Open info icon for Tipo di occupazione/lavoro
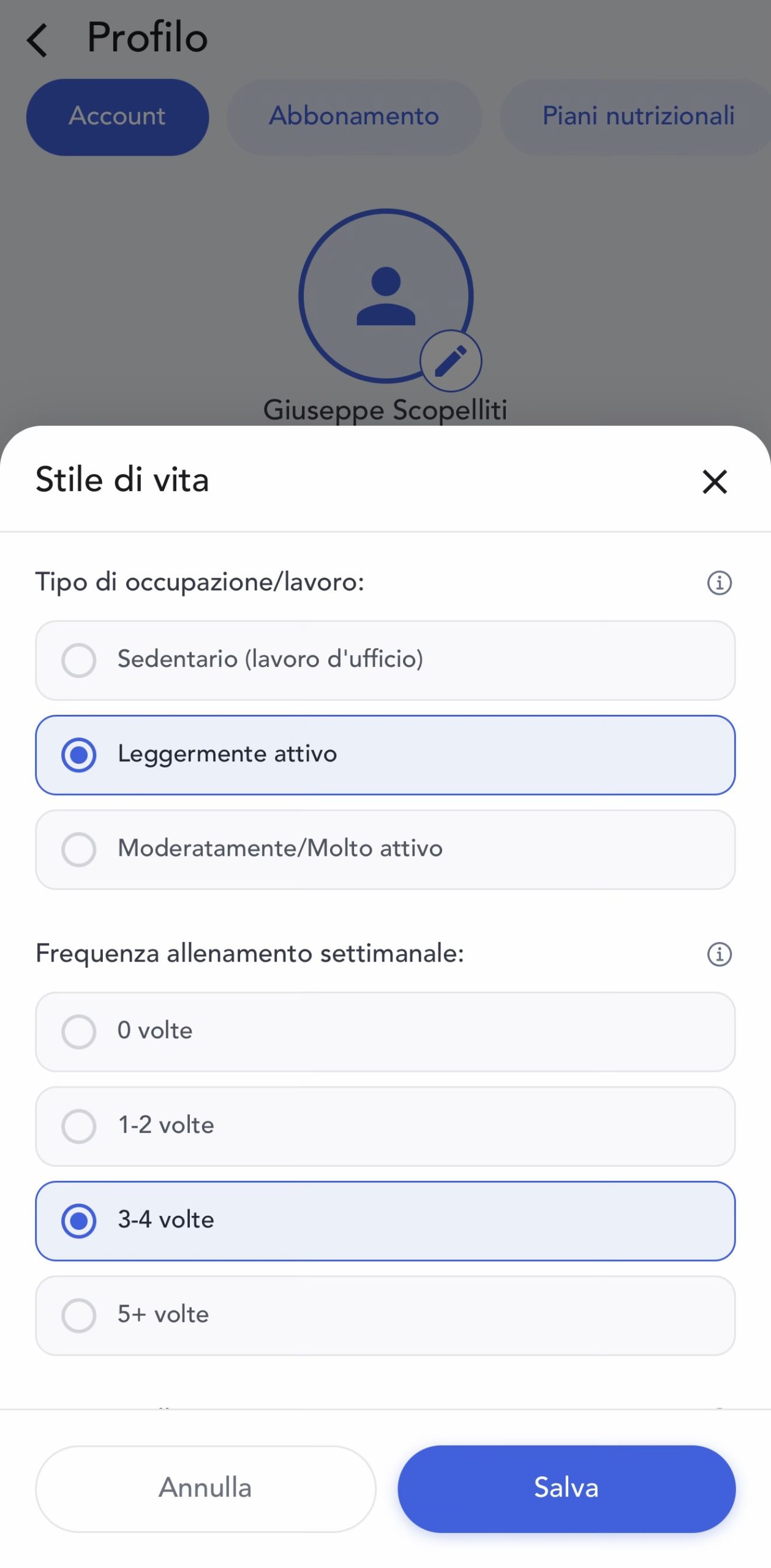The image size is (771, 1568). pos(719,582)
